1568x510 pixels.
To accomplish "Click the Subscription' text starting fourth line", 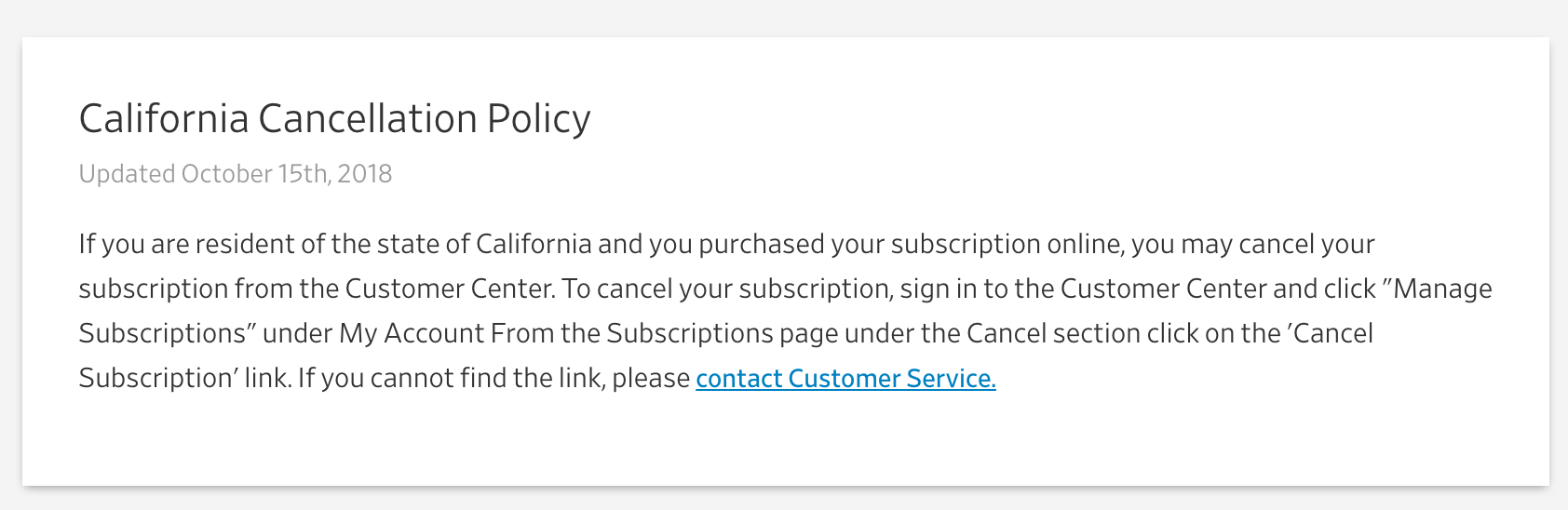I will click(158, 379).
